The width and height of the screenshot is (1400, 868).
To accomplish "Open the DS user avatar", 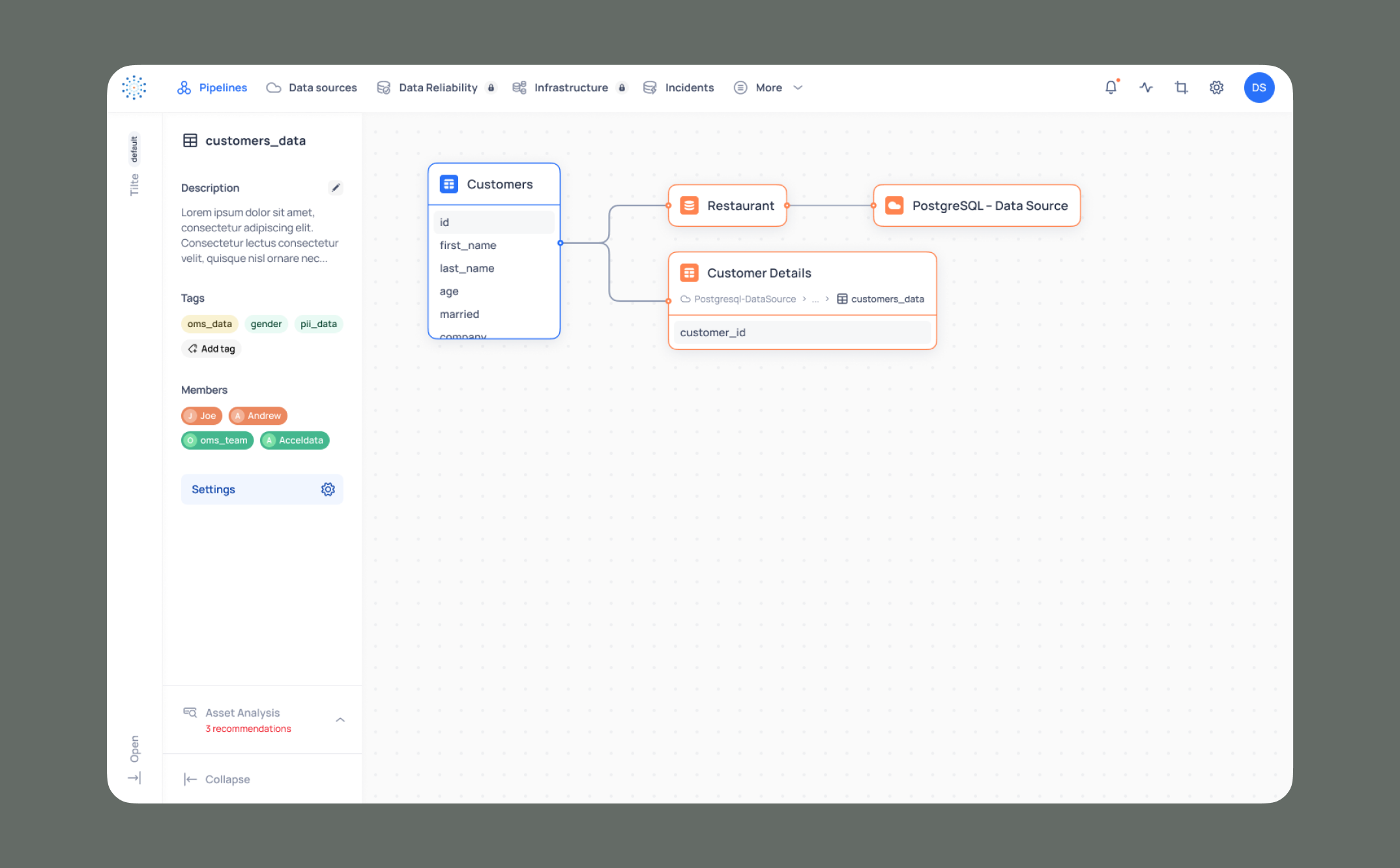I will pos(1259,87).
